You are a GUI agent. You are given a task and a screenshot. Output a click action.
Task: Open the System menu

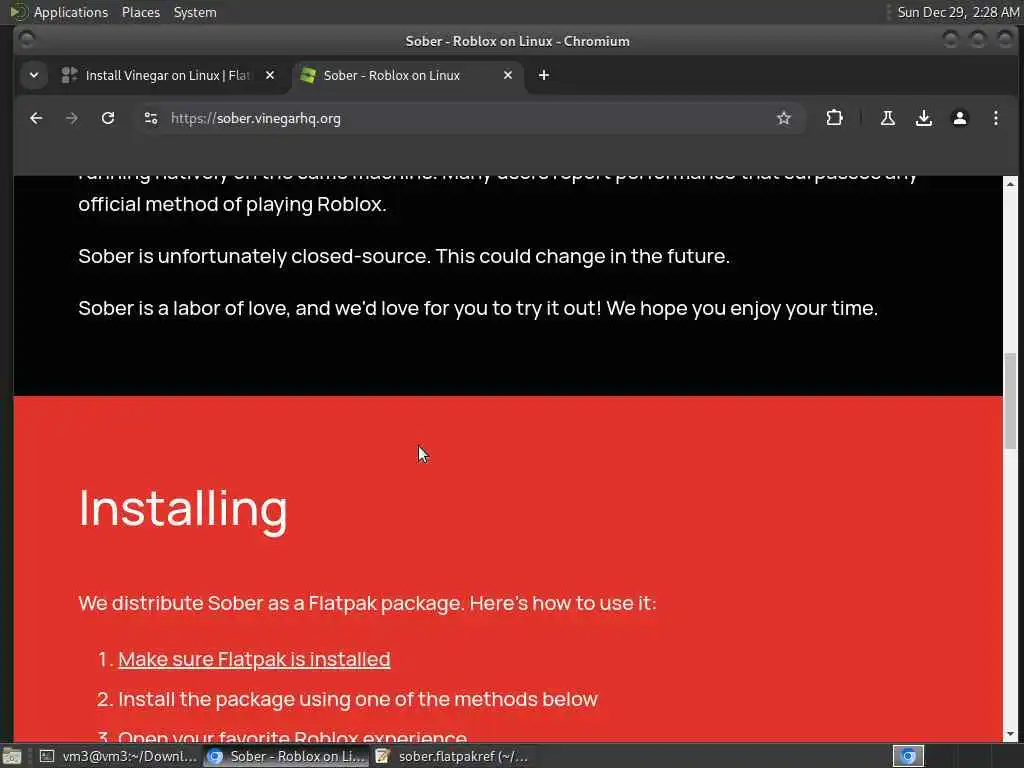tap(195, 12)
